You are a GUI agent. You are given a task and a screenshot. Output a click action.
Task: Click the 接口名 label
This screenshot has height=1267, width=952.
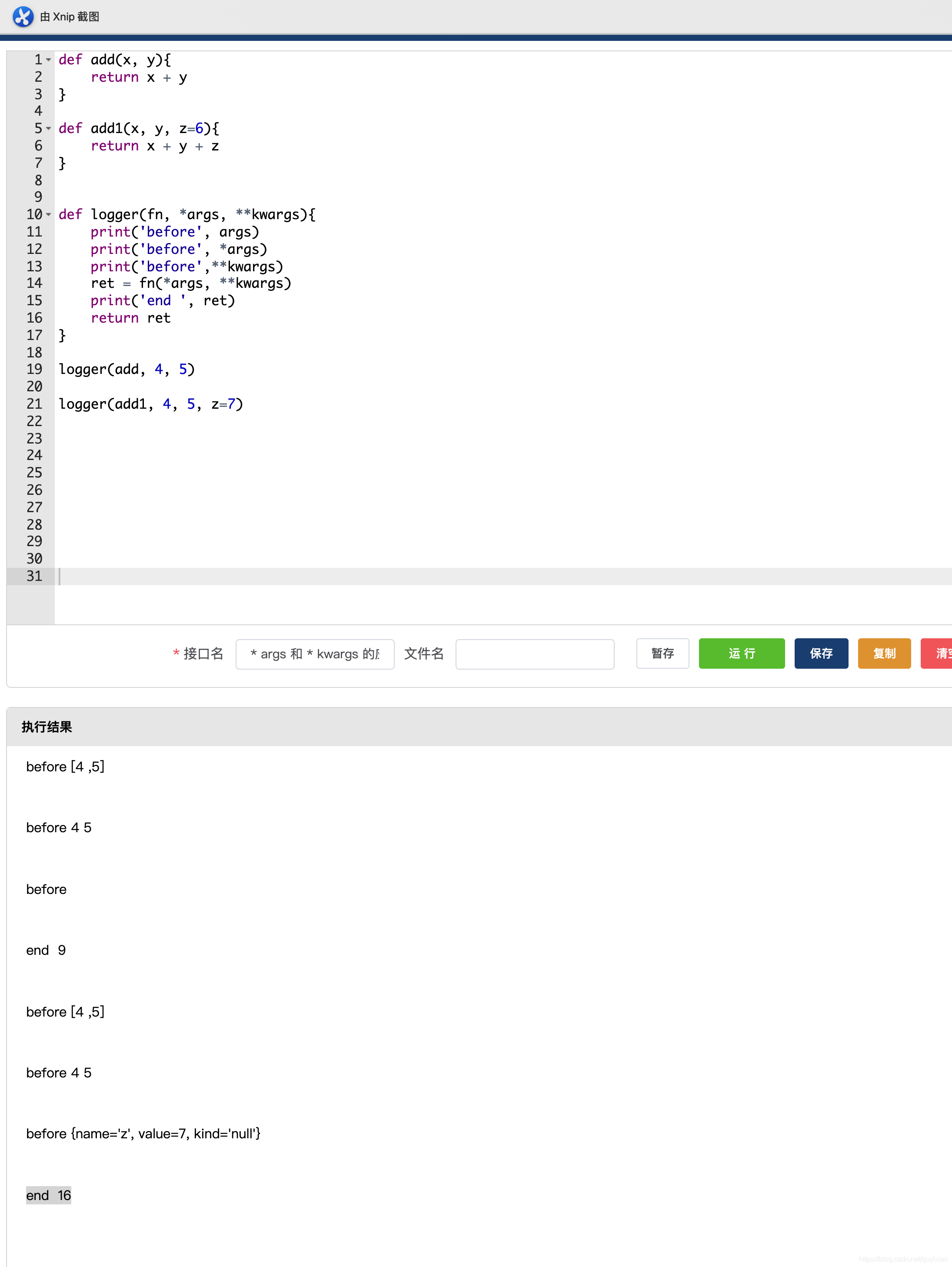coord(203,654)
